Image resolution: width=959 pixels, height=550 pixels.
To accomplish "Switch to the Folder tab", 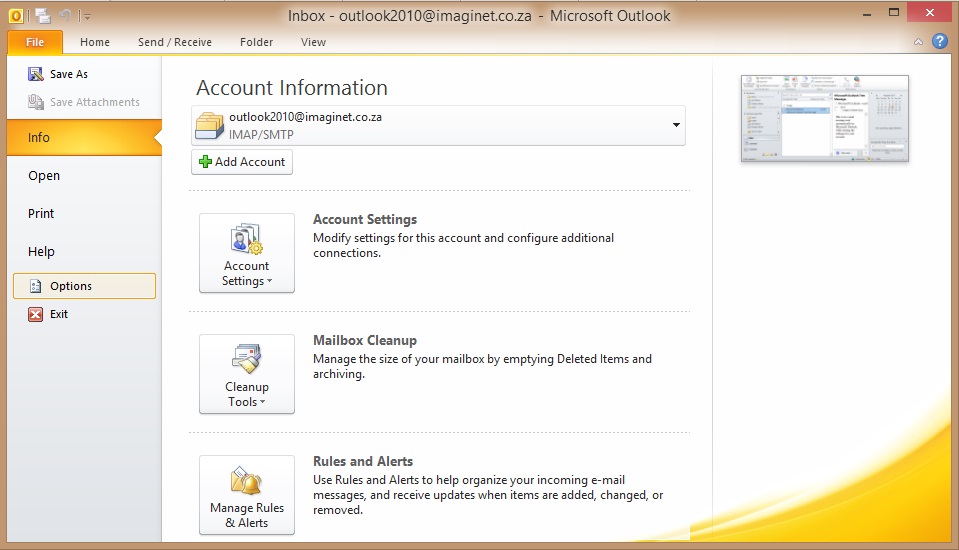I will tap(256, 42).
